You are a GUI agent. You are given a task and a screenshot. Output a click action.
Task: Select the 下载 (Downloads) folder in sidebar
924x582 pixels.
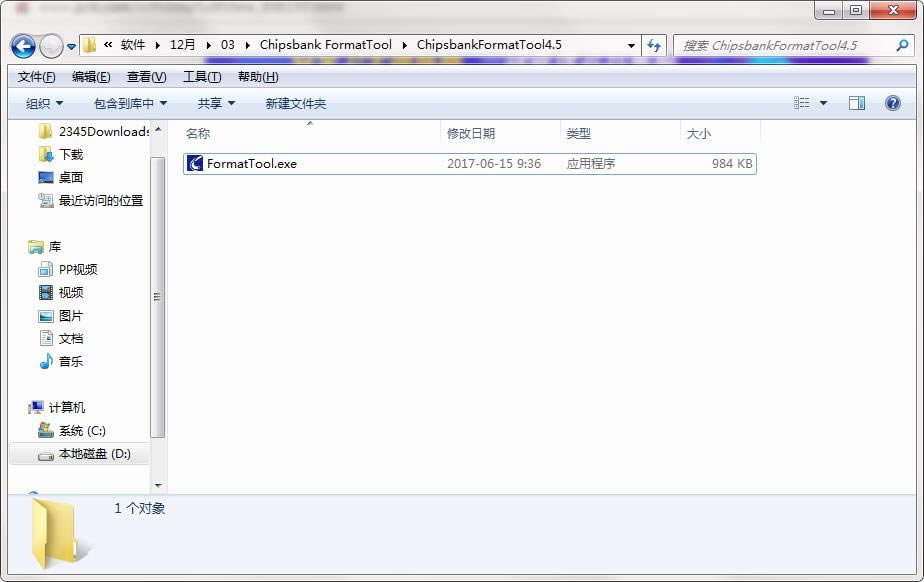[69, 155]
